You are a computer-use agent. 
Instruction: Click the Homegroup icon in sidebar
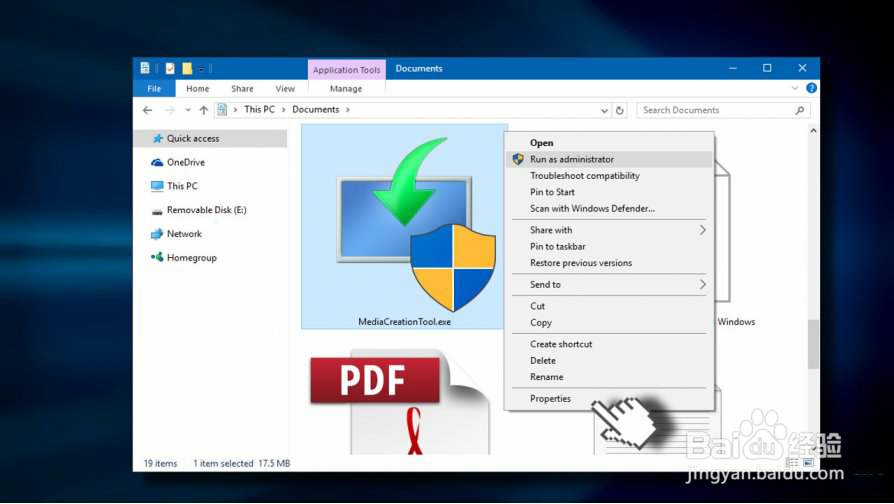click(x=157, y=257)
